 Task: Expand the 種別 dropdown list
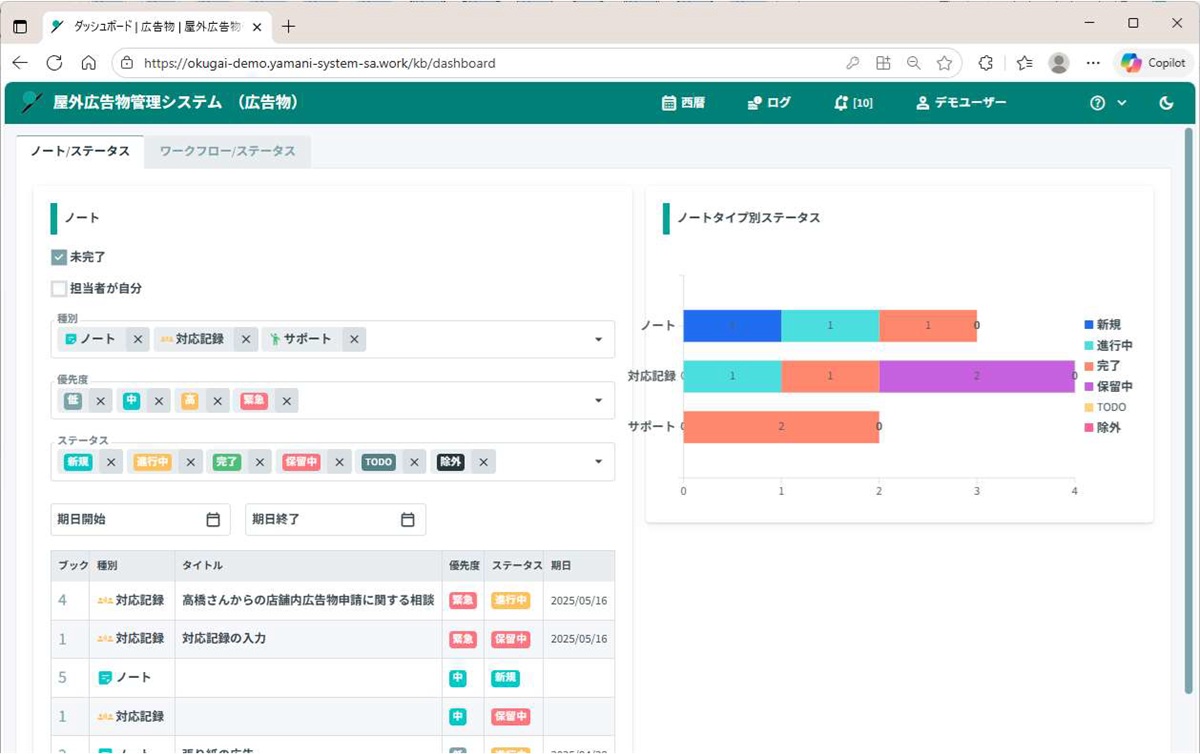pos(598,340)
